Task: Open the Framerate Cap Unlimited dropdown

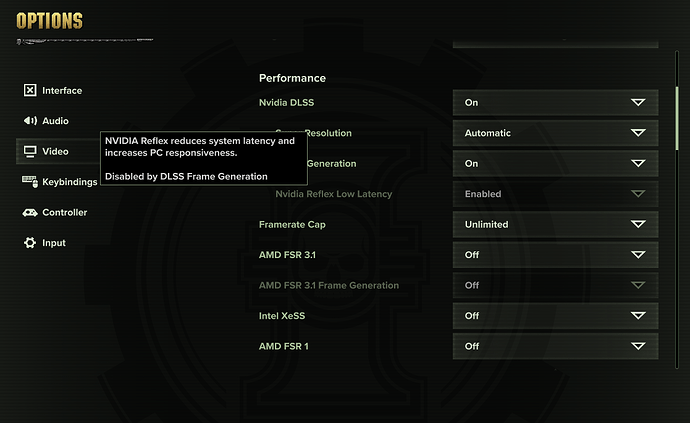Action: 555,225
